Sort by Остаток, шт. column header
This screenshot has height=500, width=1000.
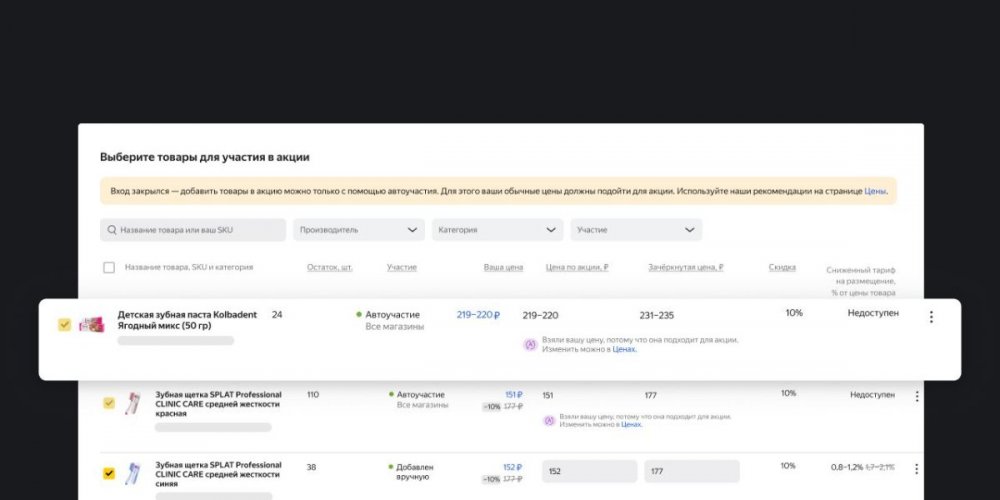coord(329,267)
